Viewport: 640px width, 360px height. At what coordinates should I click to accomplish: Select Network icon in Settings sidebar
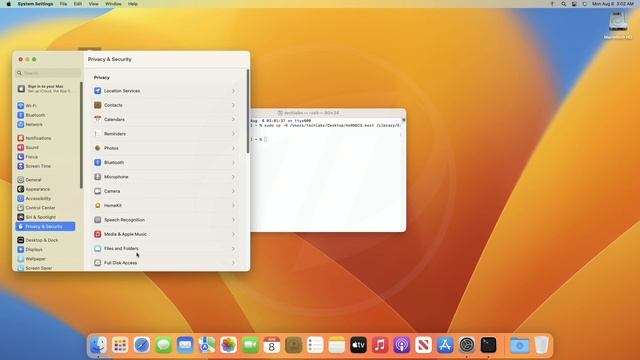pos(21,124)
